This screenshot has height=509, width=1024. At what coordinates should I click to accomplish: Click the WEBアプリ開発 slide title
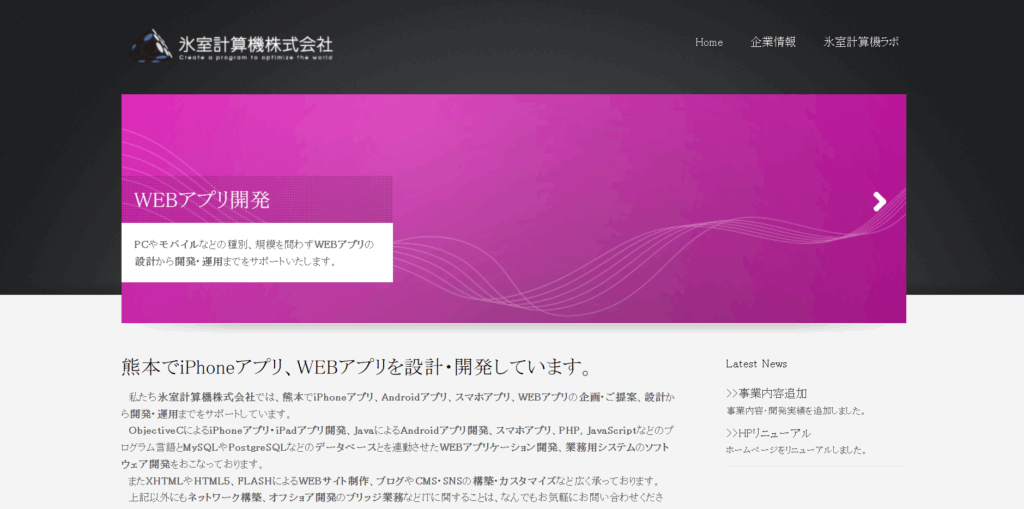click(202, 199)
